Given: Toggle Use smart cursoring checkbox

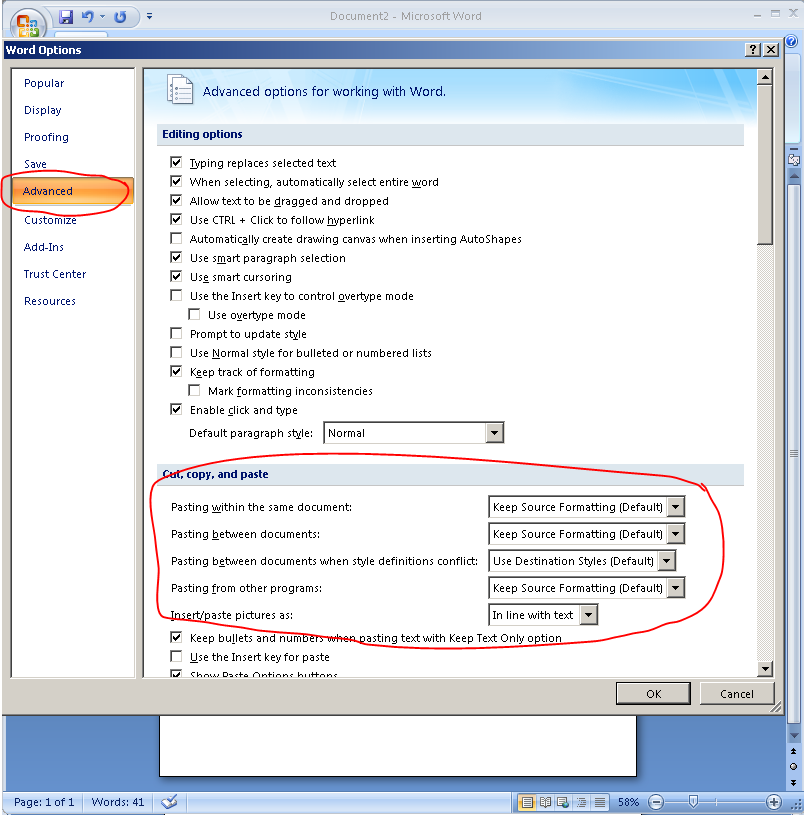Looking at the screenshot, I should (x=176, y=277).
